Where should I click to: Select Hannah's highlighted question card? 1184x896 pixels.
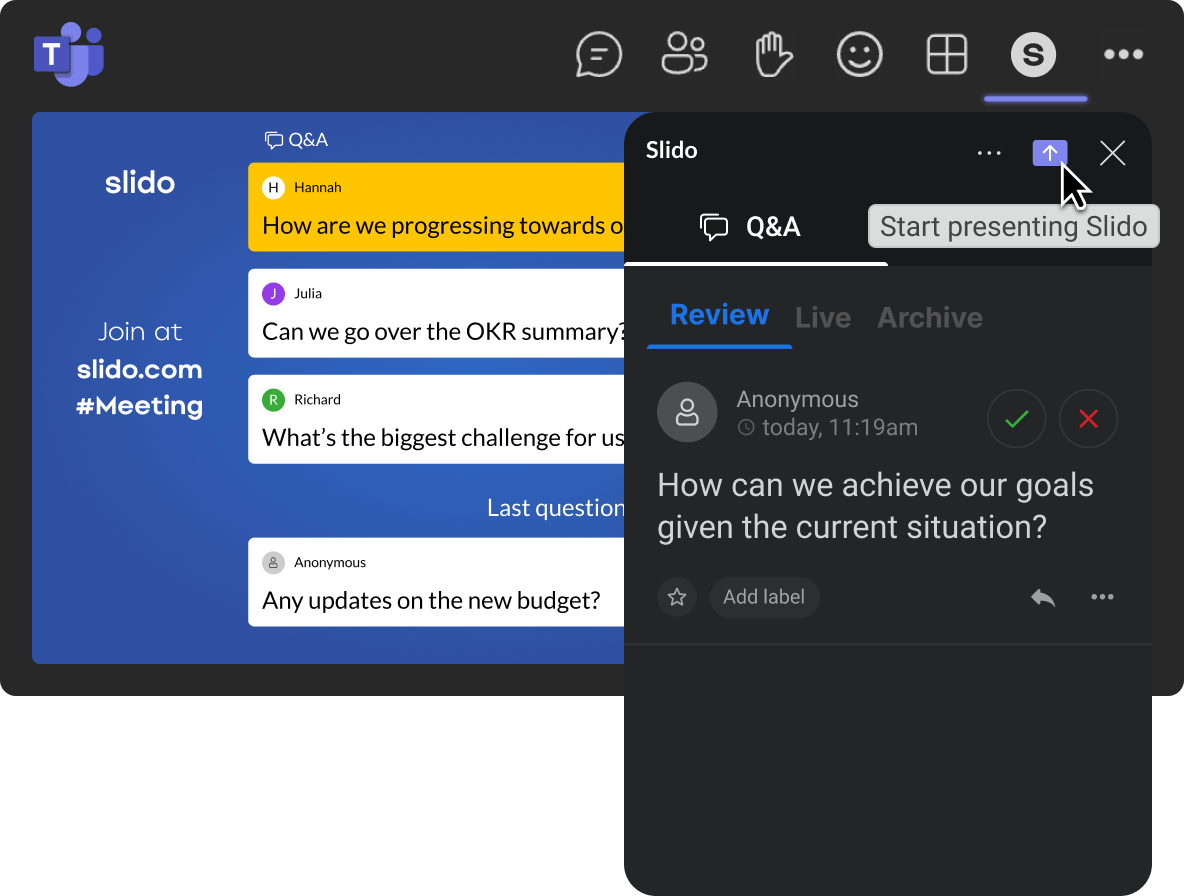pos(436,207)
